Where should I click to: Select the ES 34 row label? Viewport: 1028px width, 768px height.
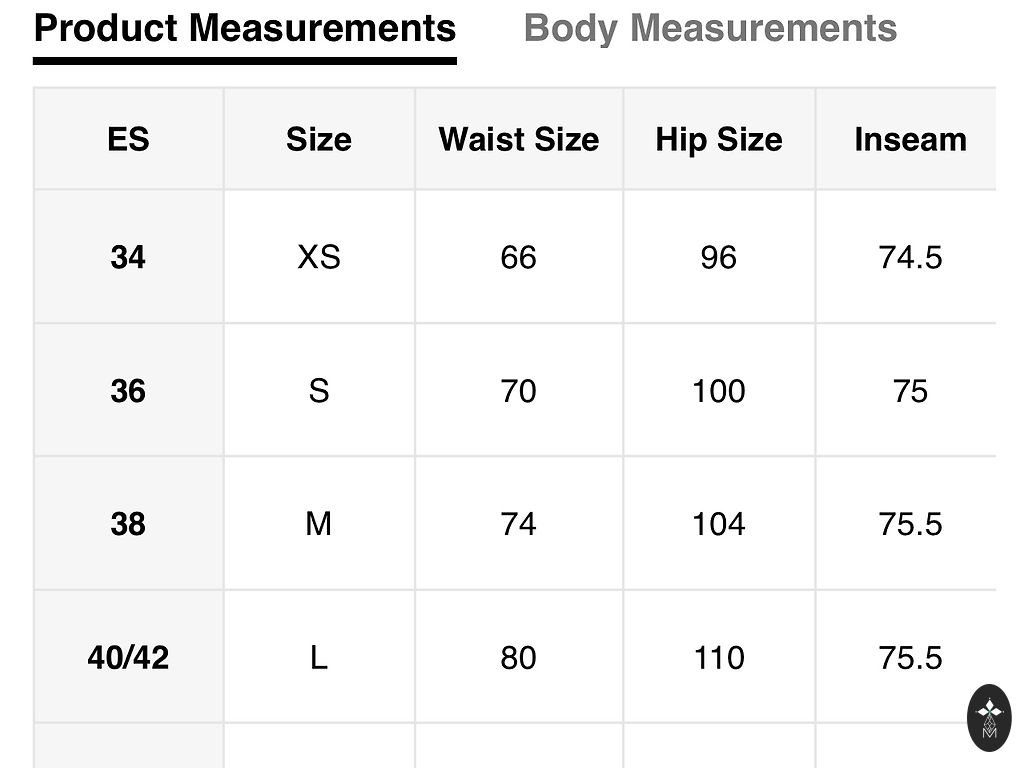pos(128,257)
